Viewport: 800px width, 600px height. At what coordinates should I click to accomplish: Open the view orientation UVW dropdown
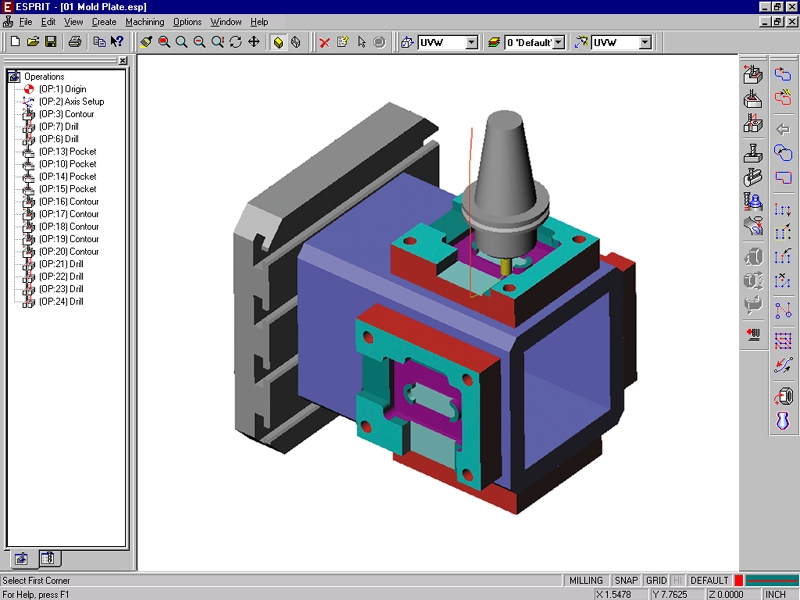point(645,42)
